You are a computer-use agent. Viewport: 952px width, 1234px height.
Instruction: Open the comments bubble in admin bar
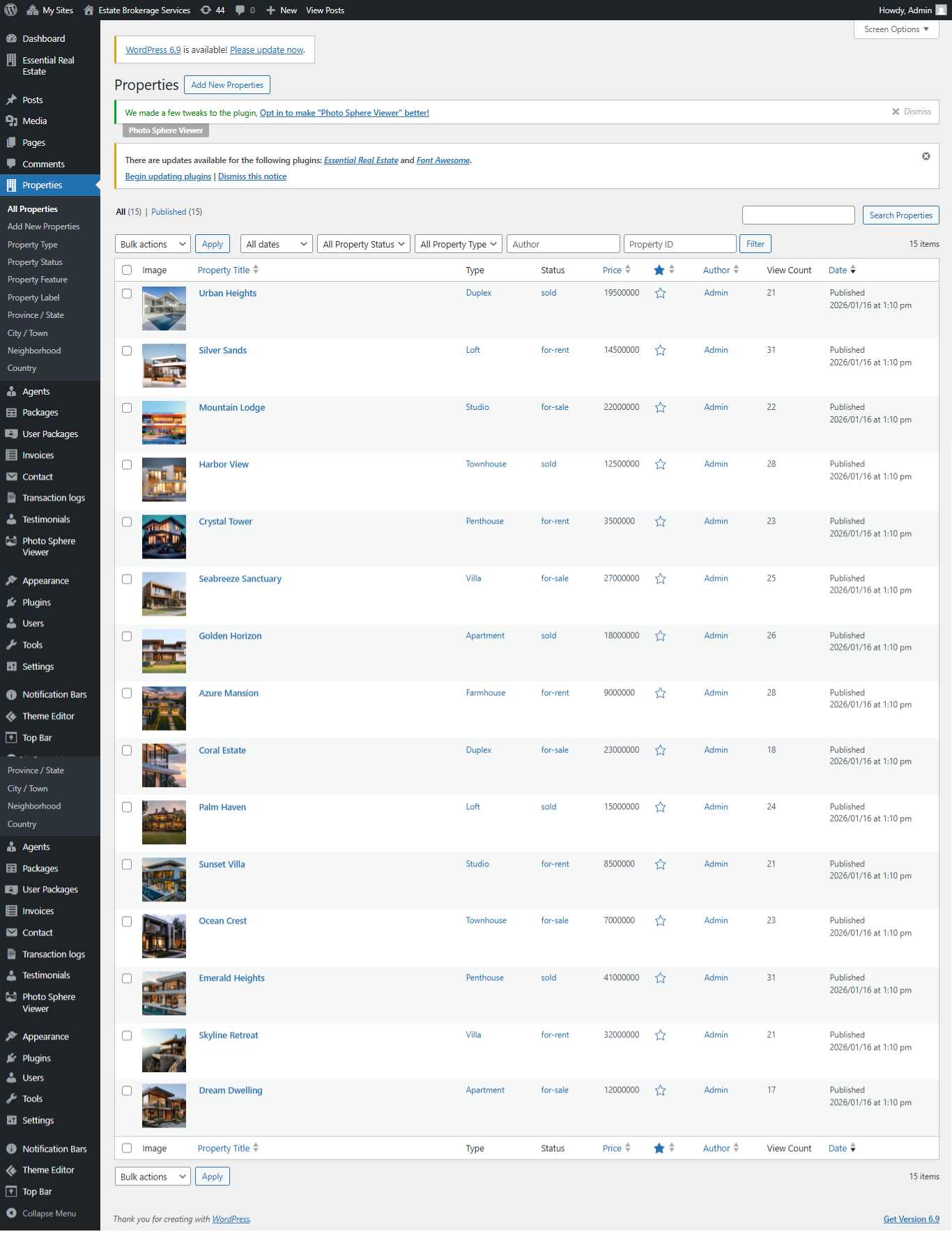coord(245,10)
